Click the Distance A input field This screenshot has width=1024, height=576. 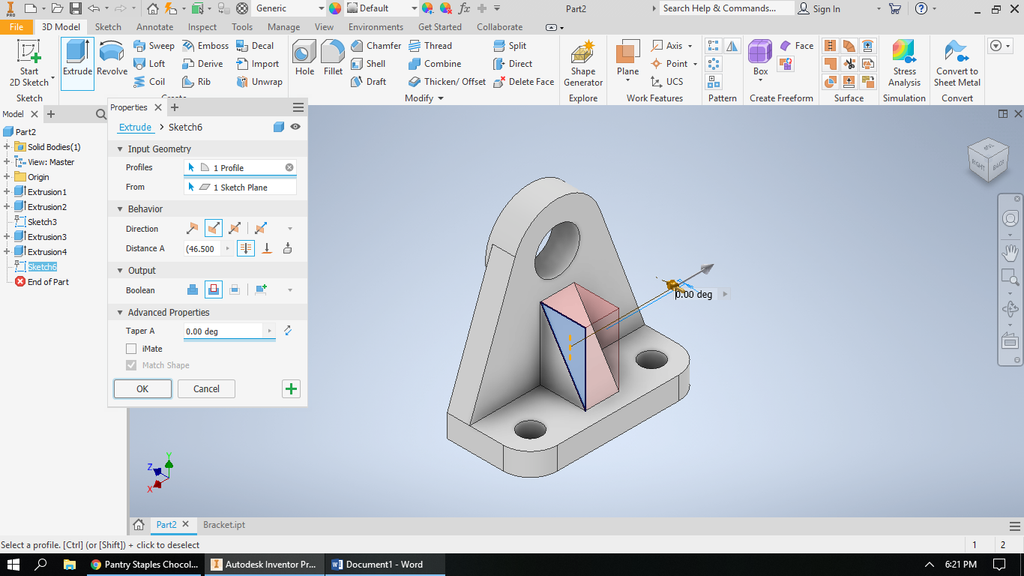pos(204,249)
